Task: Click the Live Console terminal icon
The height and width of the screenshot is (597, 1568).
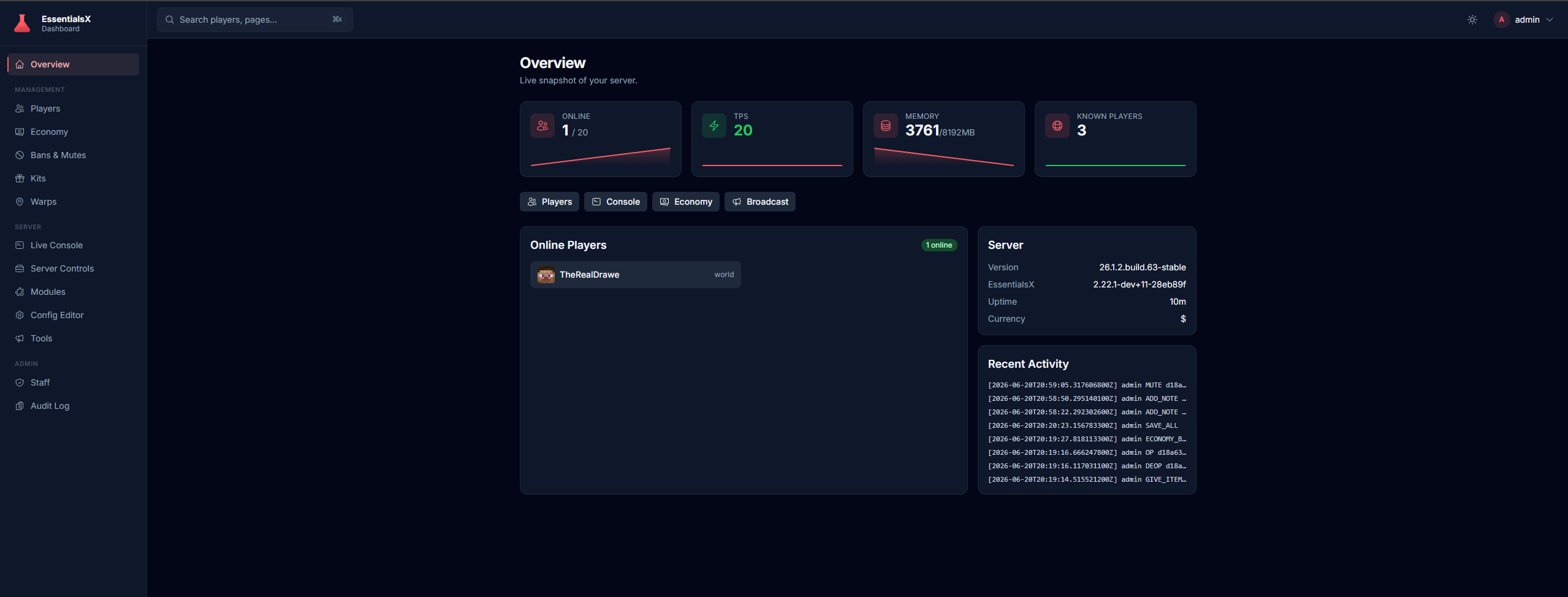Action: coord(20,245)
